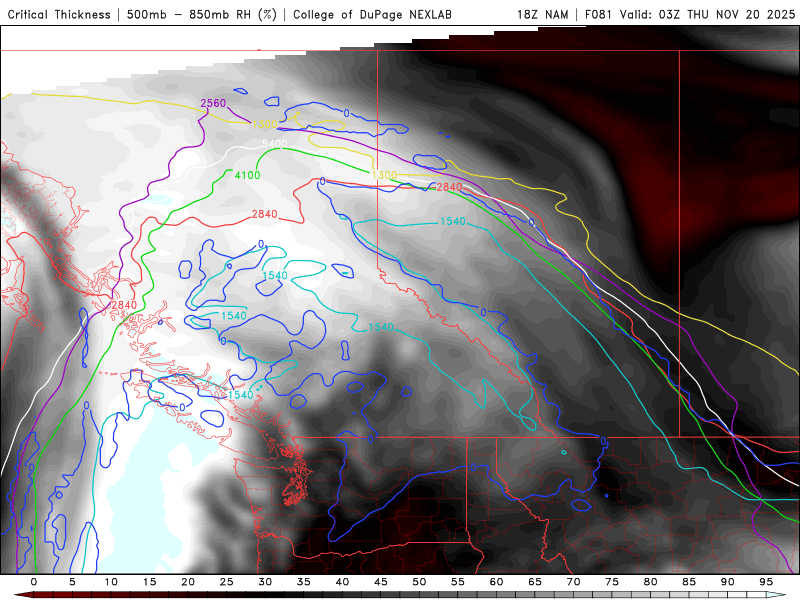Image resolution: width=800 pixels, height=600 pixels.
Task: Select the "F081 Valid: 03Z THU NOV 20 2025" text
Action: (x=690, y=14)
